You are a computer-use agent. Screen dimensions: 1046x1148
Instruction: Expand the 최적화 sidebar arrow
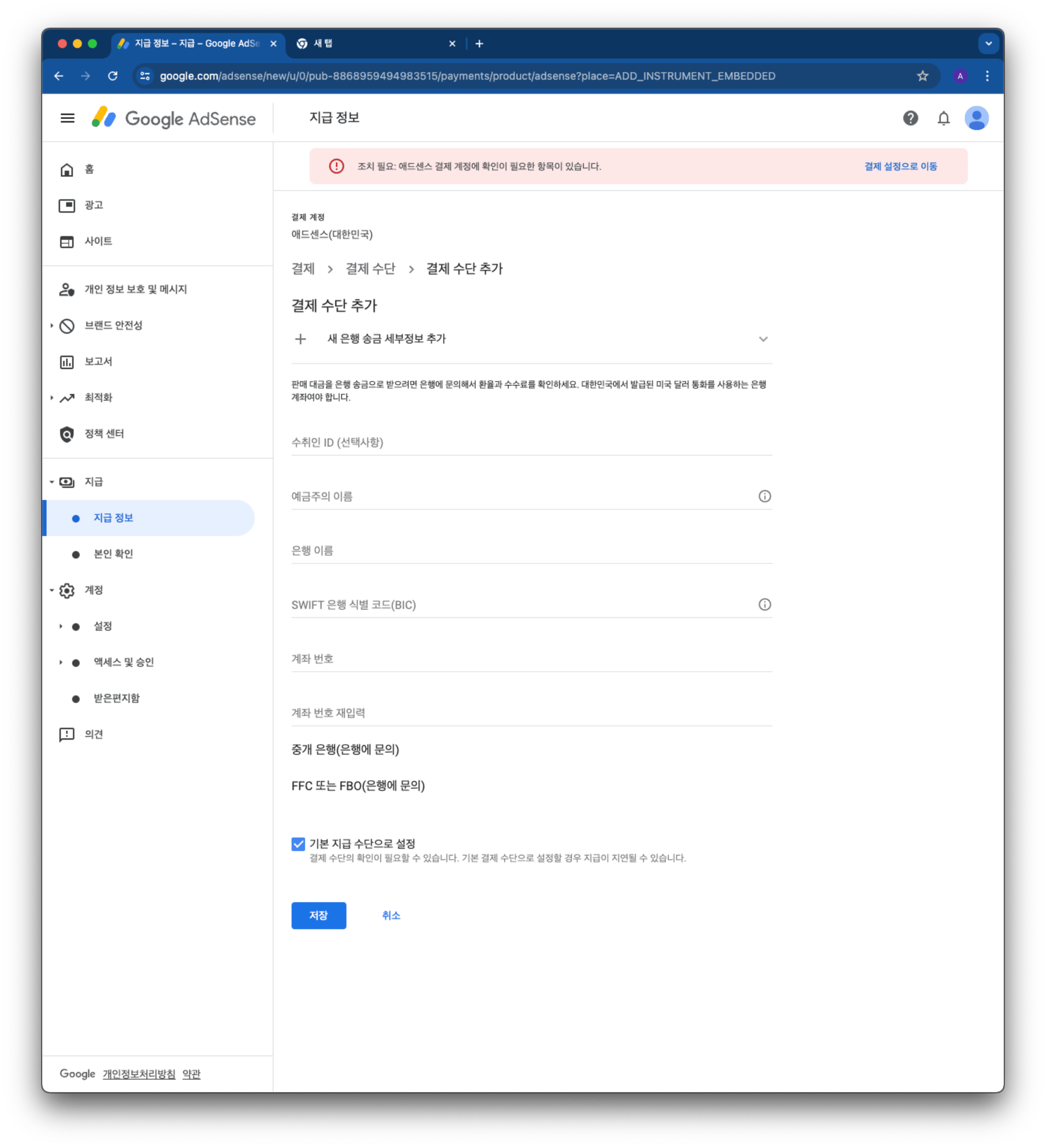(x=52, y=398)
